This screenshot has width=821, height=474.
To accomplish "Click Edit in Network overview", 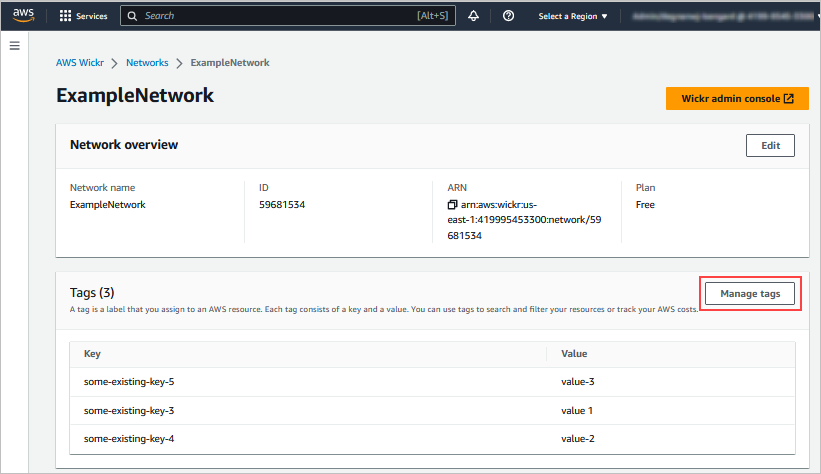I will click(770, 145).
